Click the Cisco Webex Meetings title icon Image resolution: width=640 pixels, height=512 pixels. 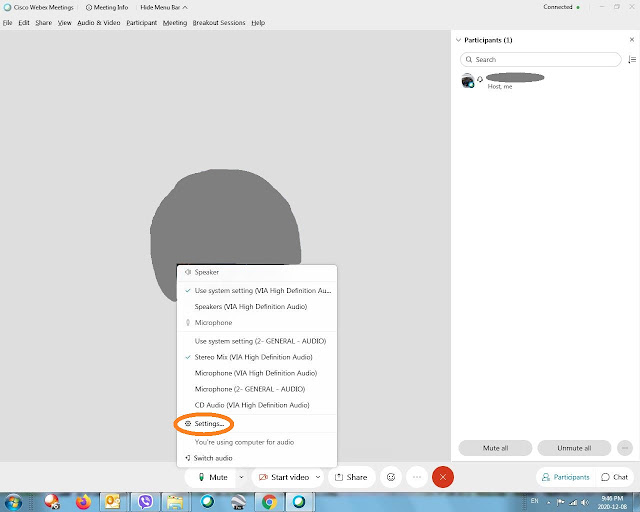7,7
